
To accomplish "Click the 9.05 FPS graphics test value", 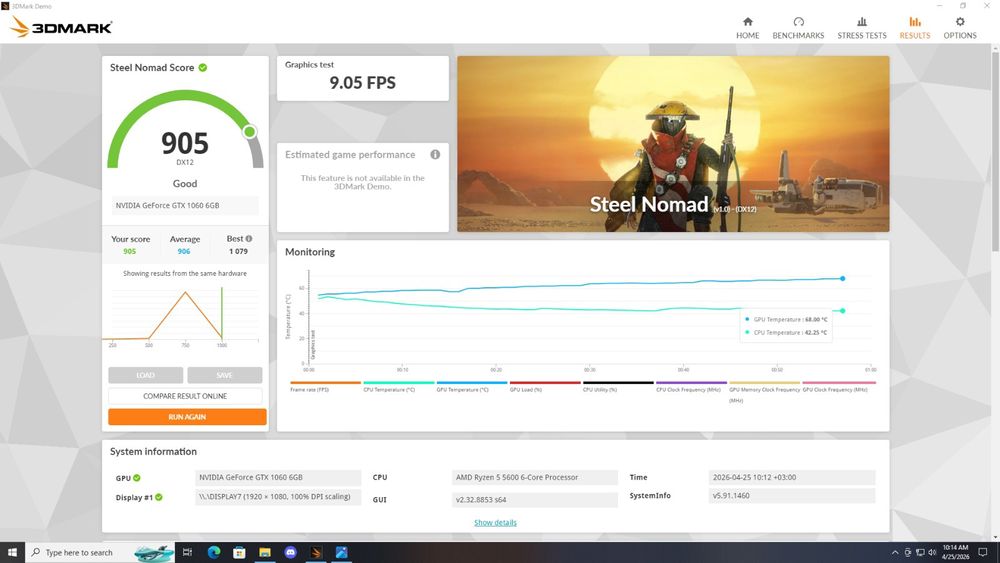I will pos(362,83).
